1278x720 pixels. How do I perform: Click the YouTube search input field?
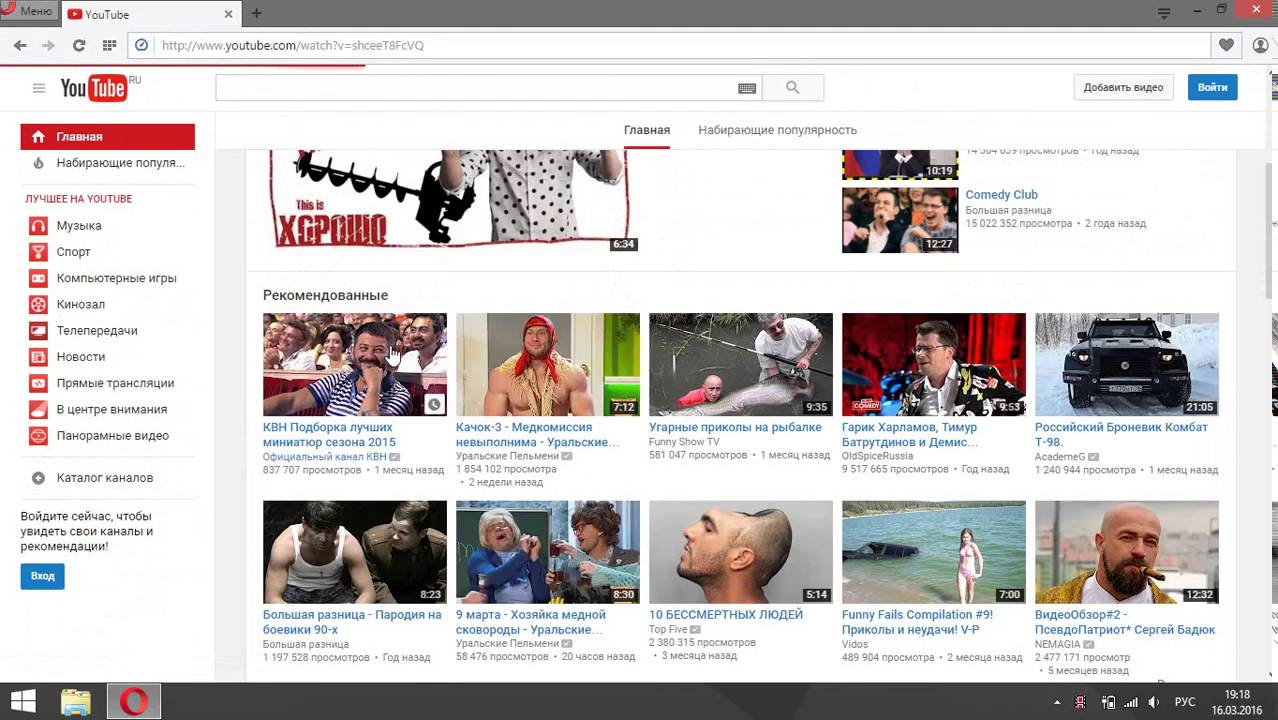coord(476,88)
